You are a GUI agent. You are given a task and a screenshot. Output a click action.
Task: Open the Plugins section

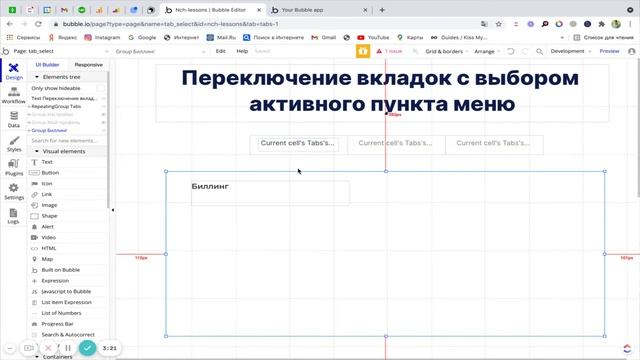point(13,167)
